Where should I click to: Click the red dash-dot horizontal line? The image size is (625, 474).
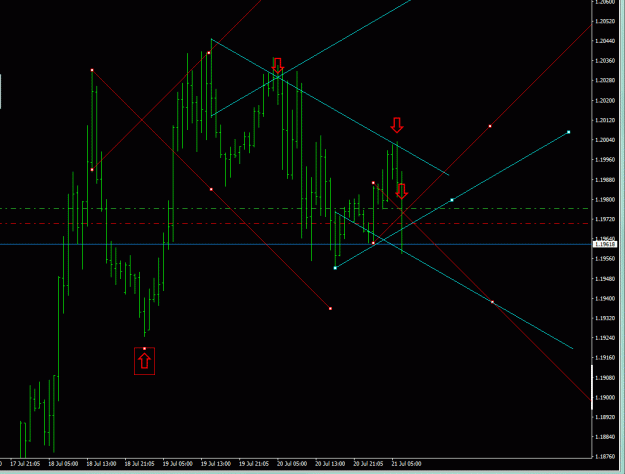(x=295, y=224)
